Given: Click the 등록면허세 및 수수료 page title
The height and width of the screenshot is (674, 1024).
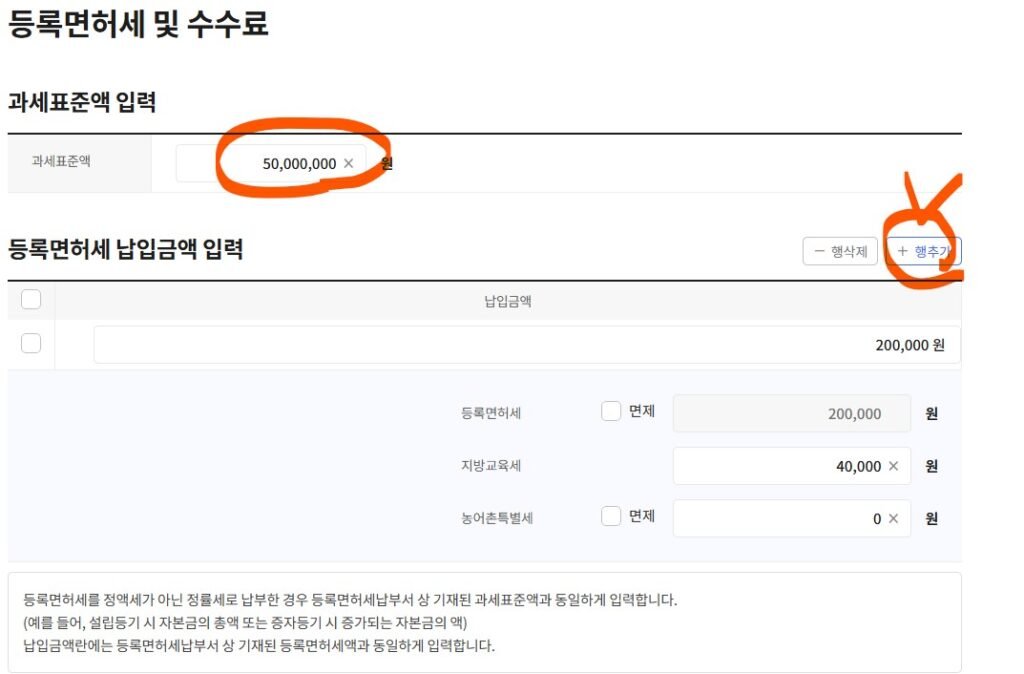Looking at the screenshot, I should [138, 23].
